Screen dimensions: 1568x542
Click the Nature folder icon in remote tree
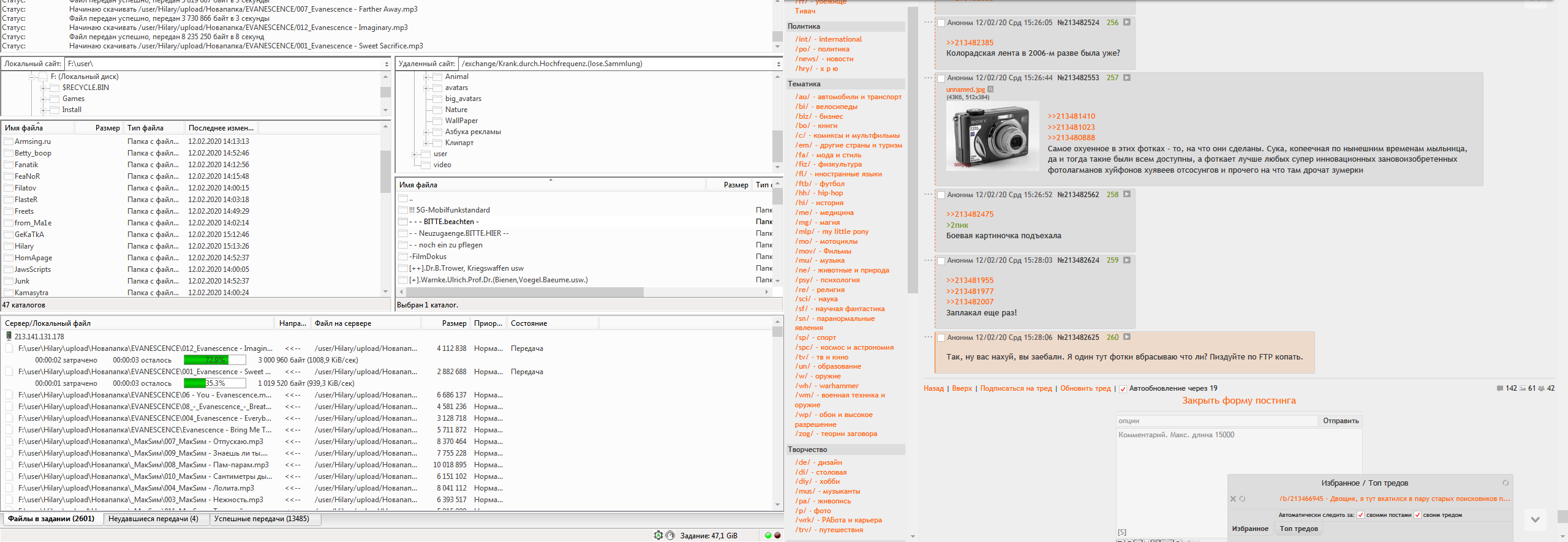point(437,110)
